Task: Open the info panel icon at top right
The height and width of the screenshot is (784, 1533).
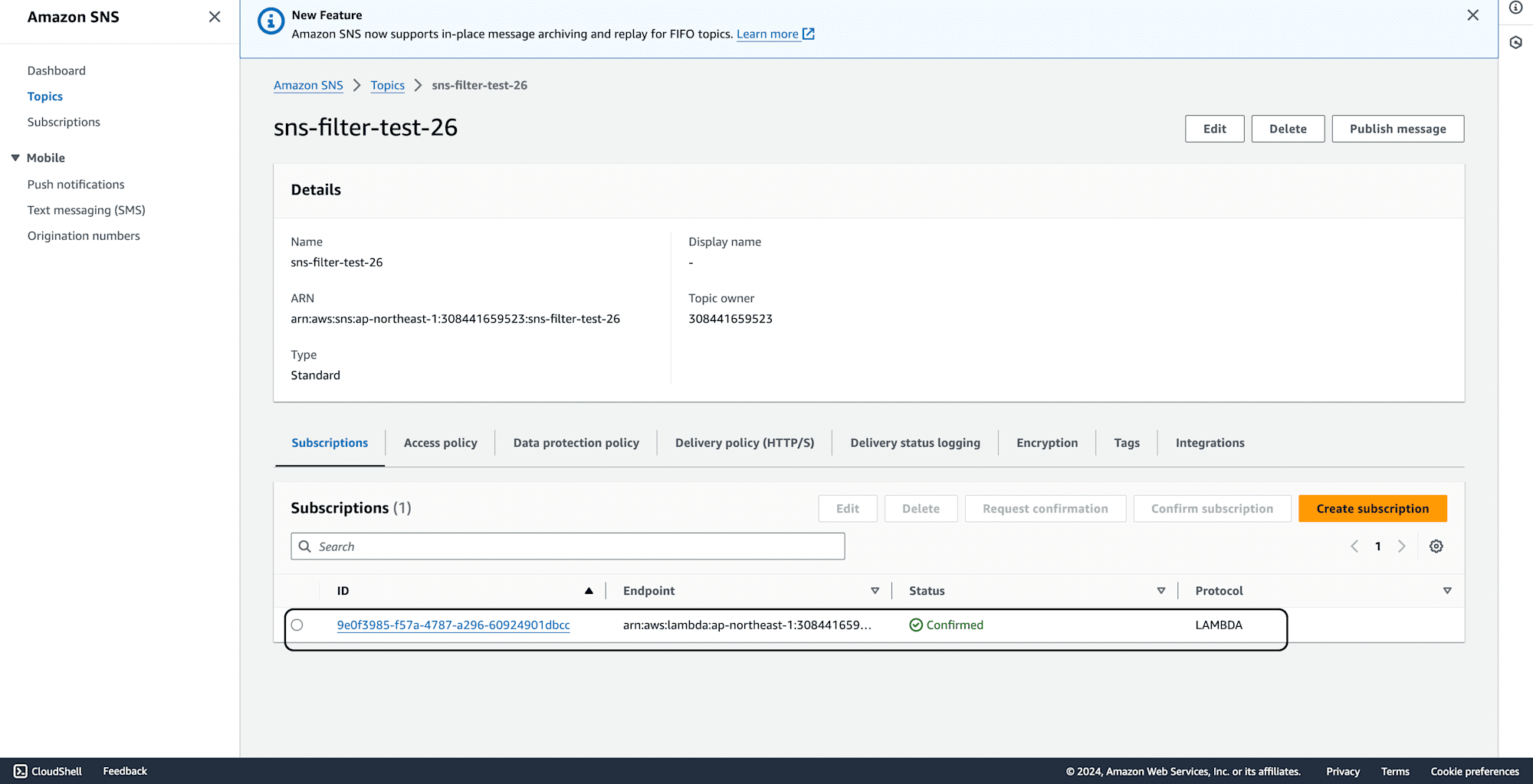Action: 1515,8
